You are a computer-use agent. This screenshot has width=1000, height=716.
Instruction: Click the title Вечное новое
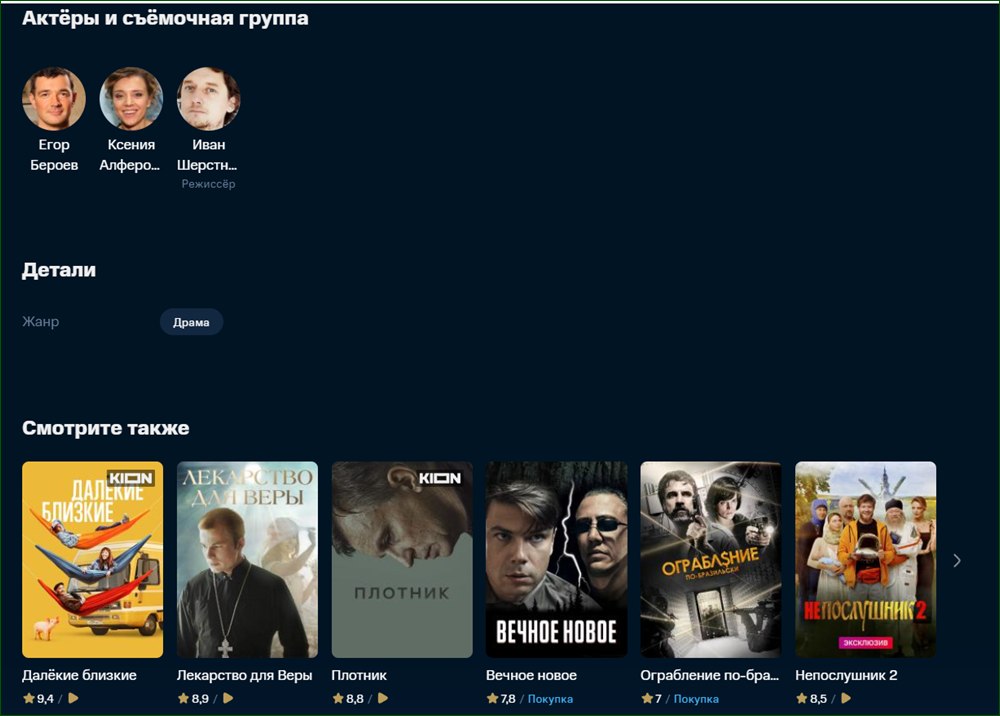pos(531,675)
